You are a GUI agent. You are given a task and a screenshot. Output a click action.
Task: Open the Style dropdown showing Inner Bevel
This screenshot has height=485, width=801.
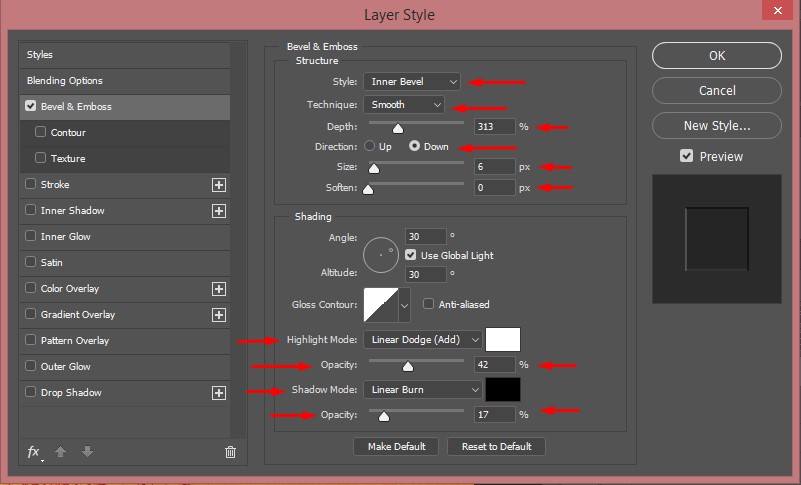click(412, 82)
